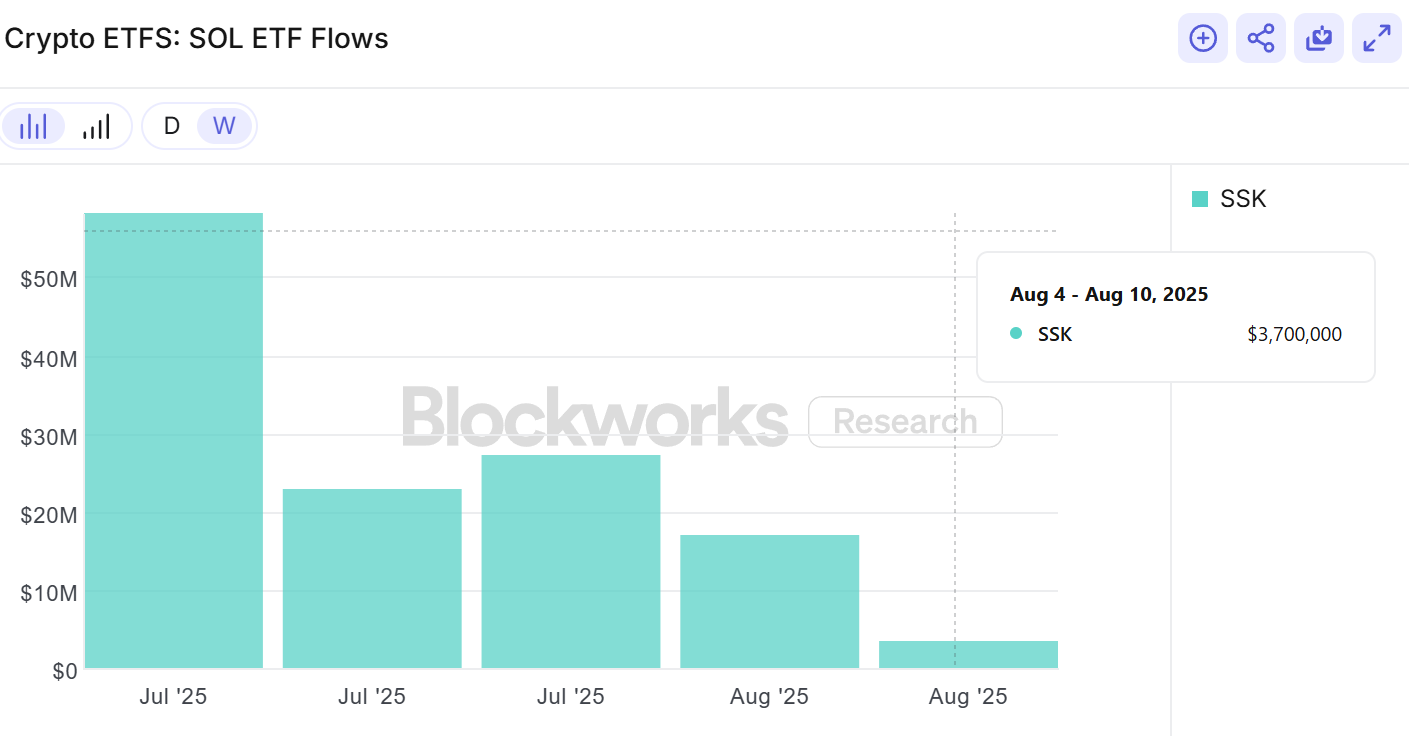Click the Research button
Image resolution: width=1409 pixels, height=736 pixels.
coord(904,421)
